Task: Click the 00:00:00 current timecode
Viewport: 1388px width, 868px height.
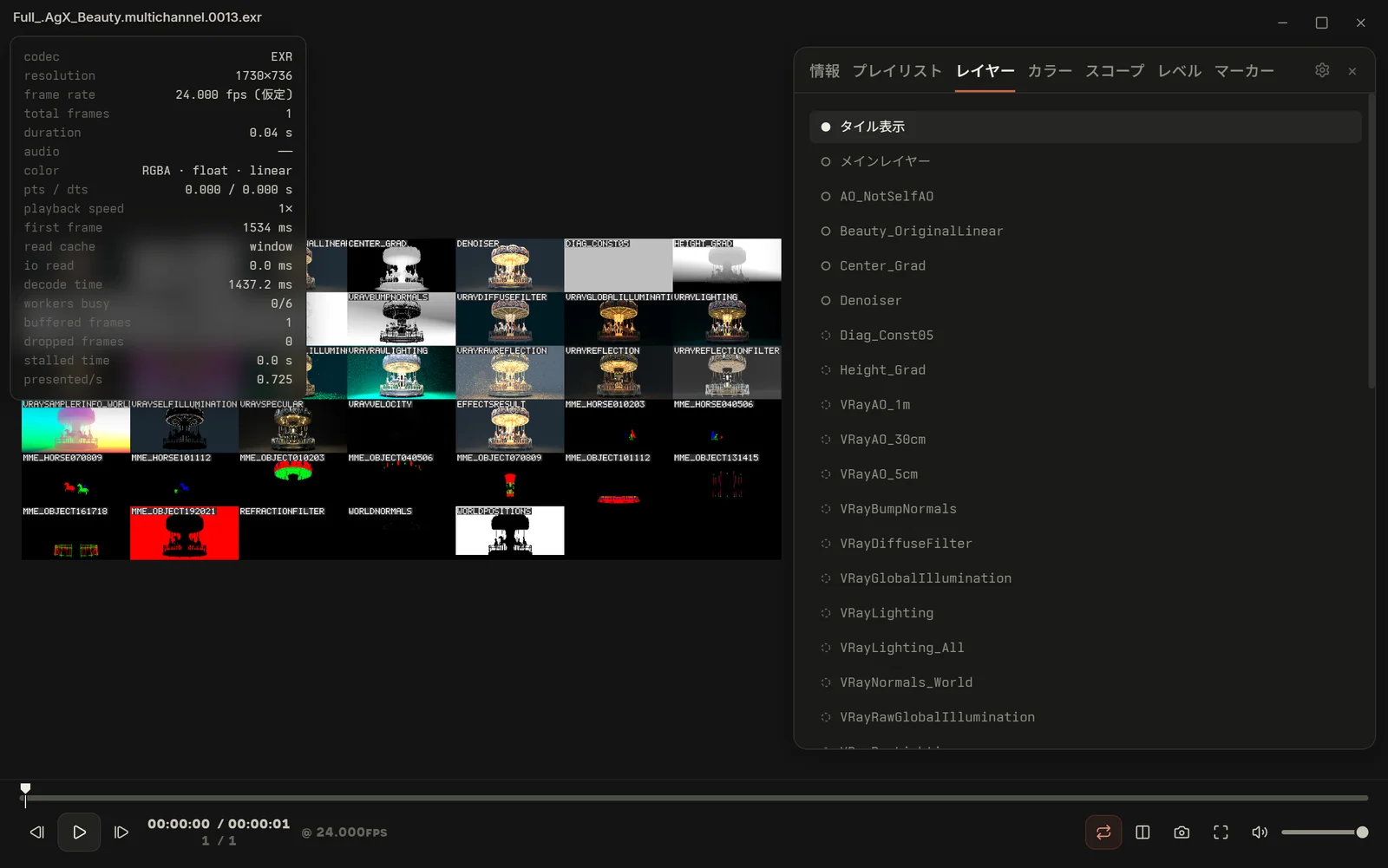Action: click(179, 824)
